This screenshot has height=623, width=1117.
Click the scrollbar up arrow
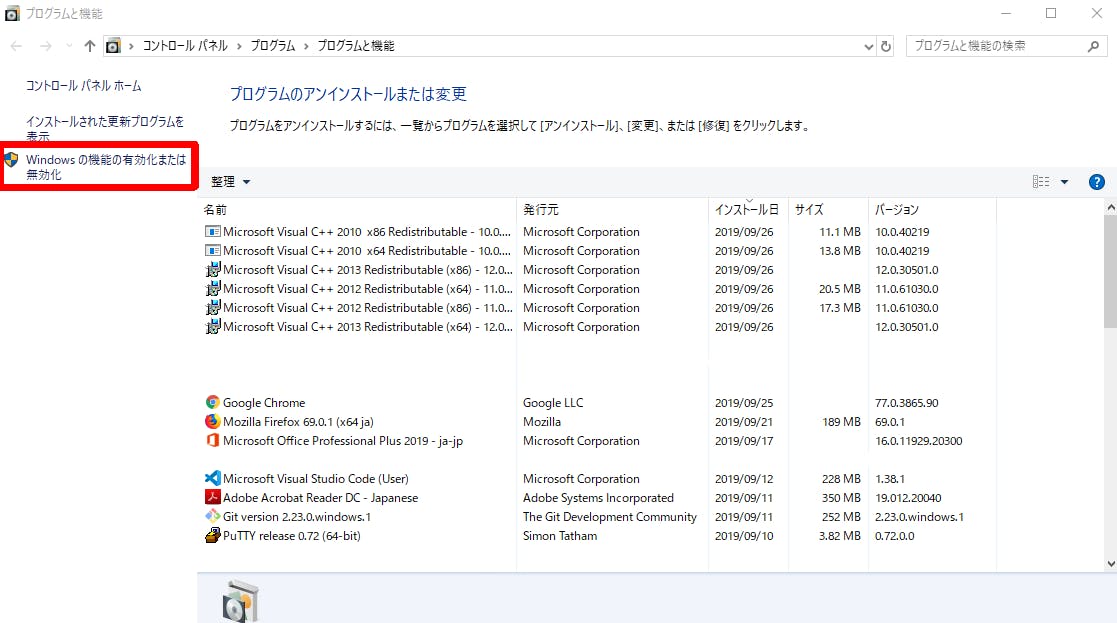coord(1111,208)
